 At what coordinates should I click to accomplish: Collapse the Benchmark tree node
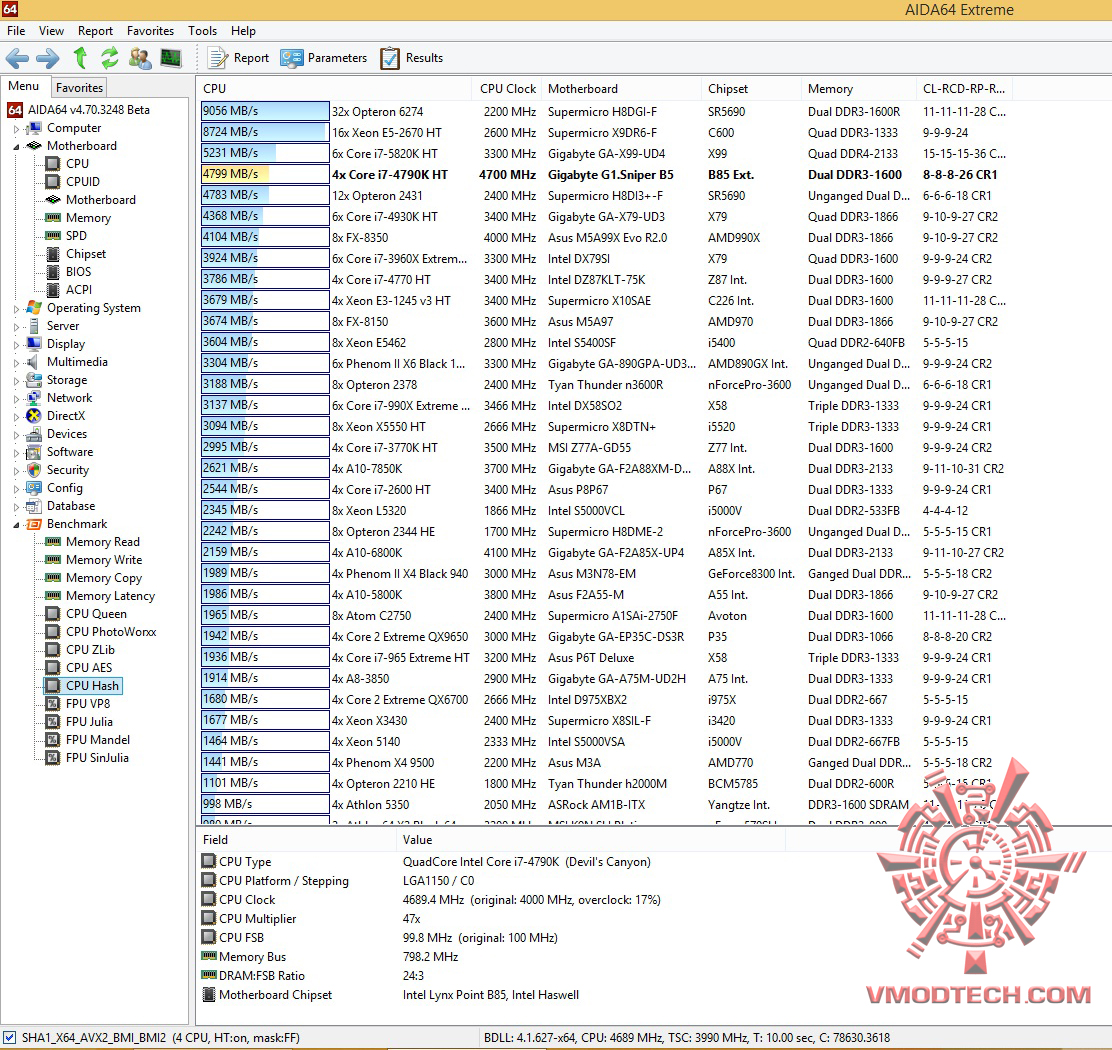tap(16, 525)
